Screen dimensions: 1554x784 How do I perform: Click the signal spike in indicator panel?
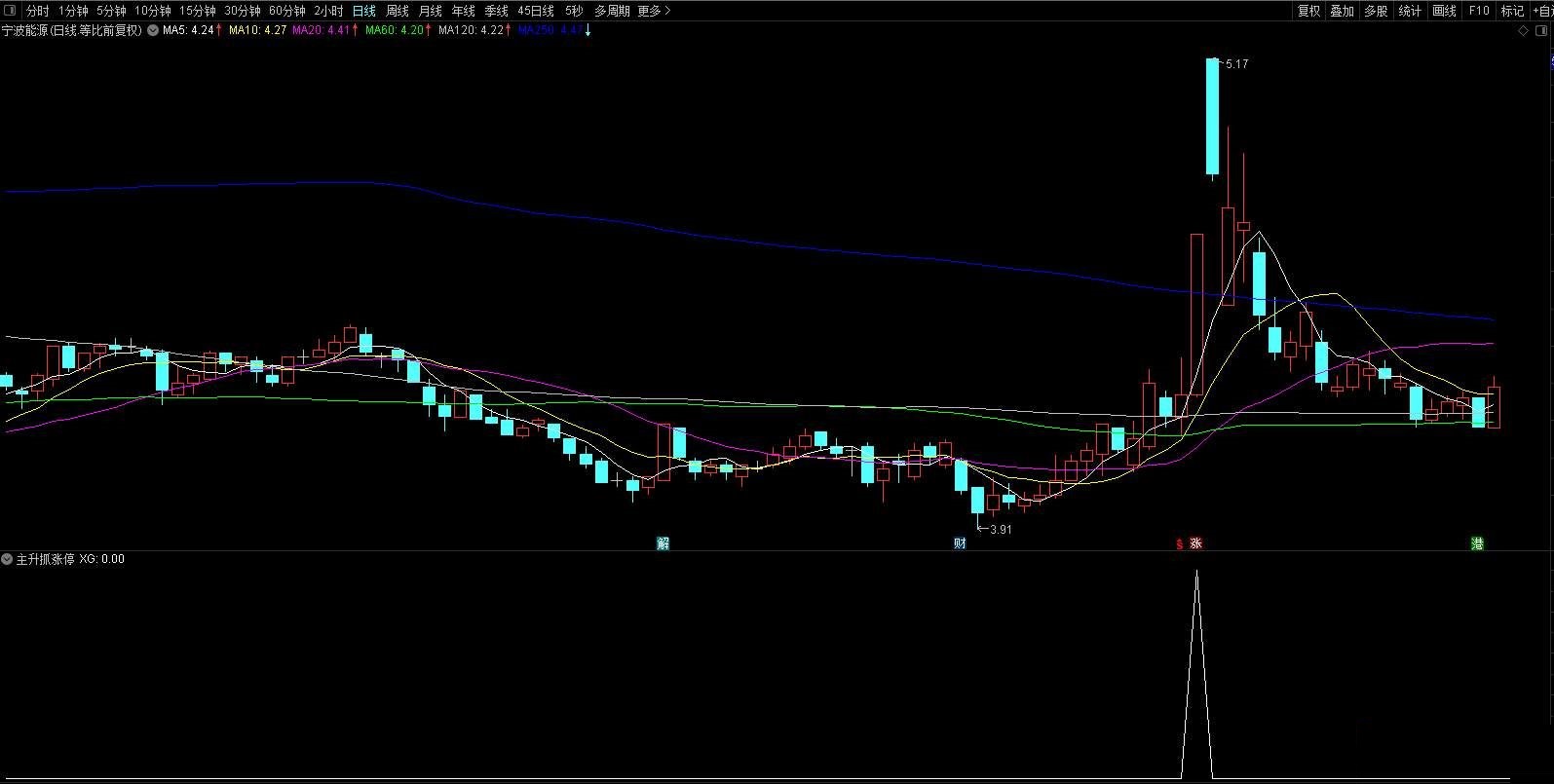[x=1196, y=674]
